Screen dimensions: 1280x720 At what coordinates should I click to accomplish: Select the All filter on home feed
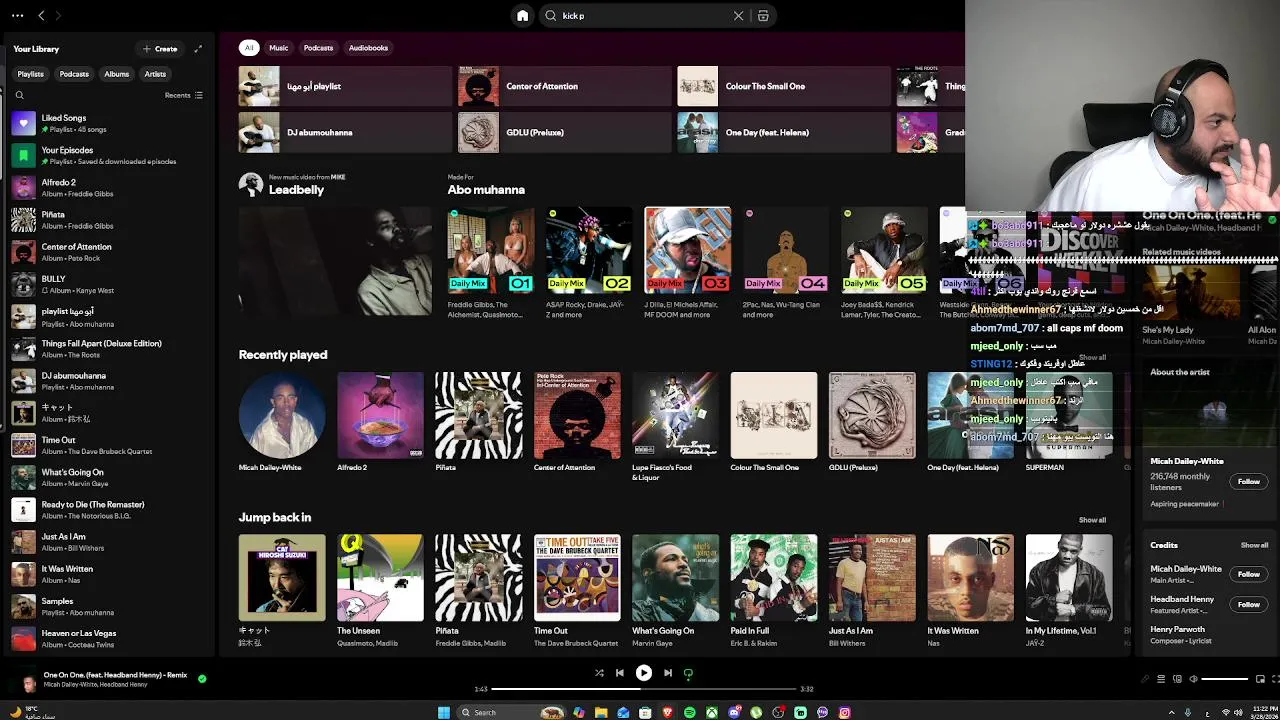(249, 48)
